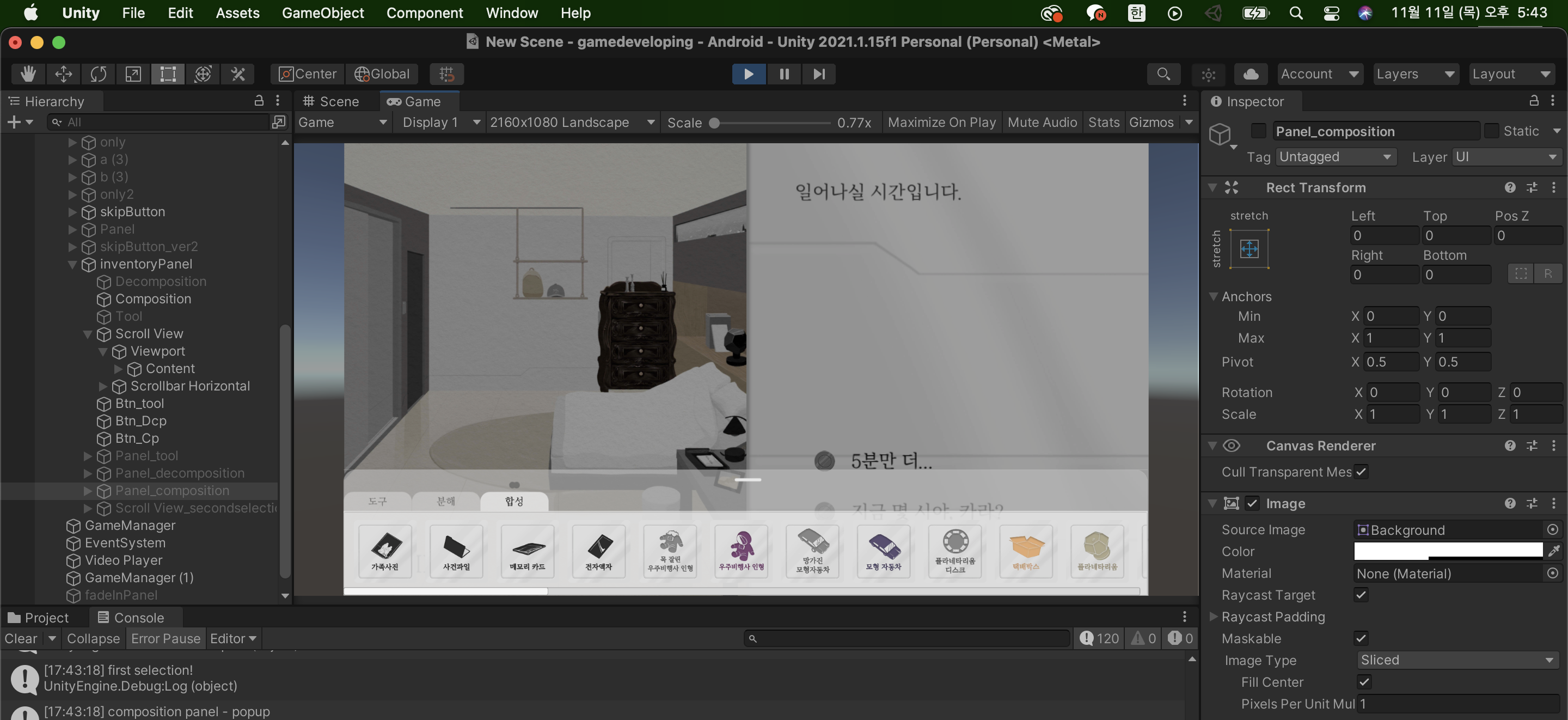The width and height of the screenshot is (1568, 720).
Task: Open the Hierarchy panel options menu
Action: 278,101
